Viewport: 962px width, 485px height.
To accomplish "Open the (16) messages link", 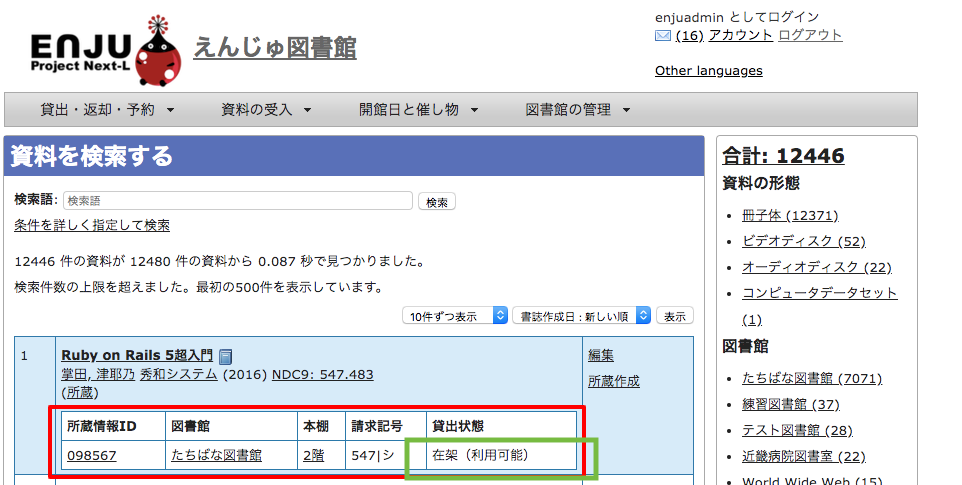I will click(x=690, y=36).
